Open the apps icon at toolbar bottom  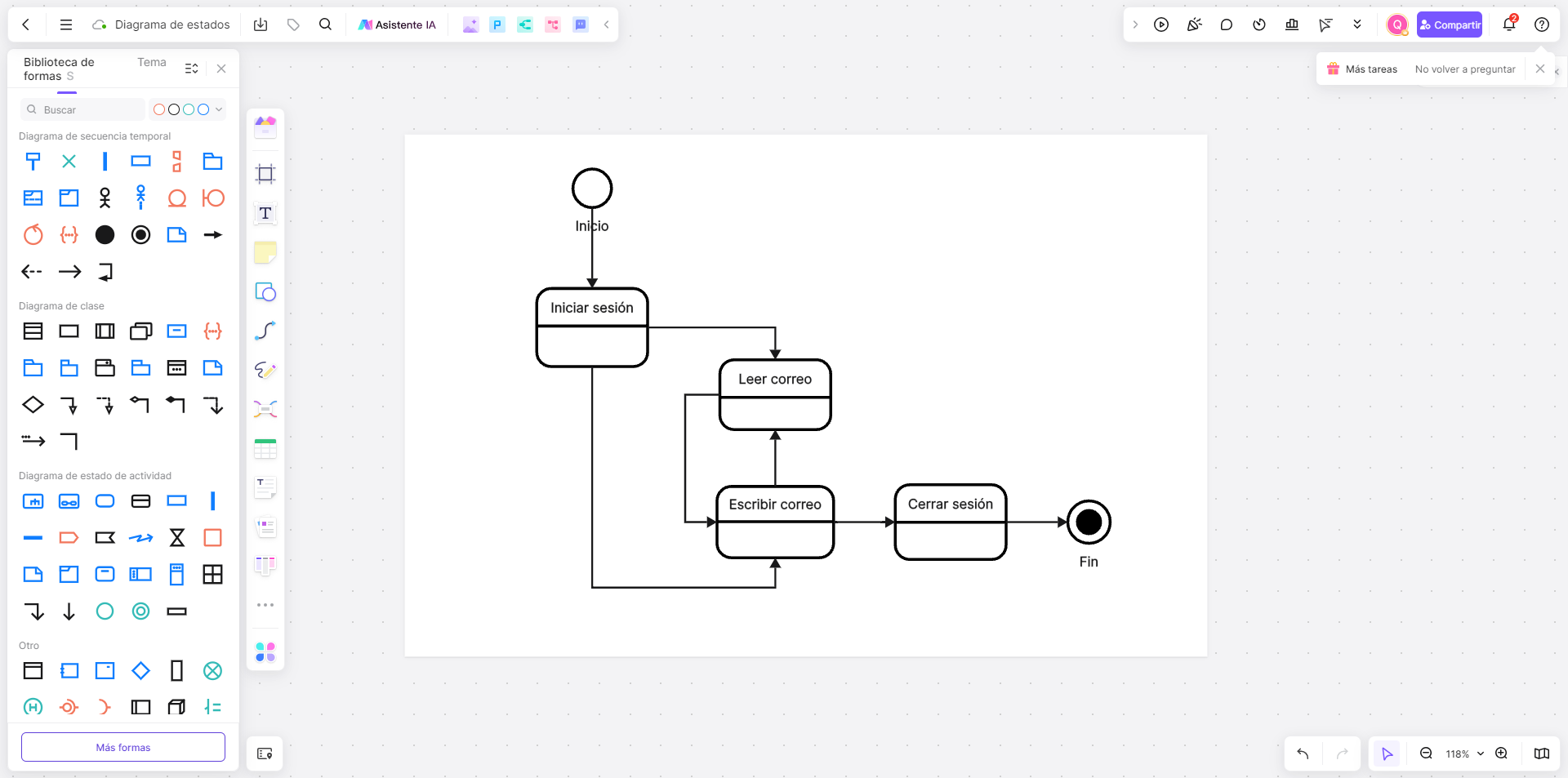265,651
